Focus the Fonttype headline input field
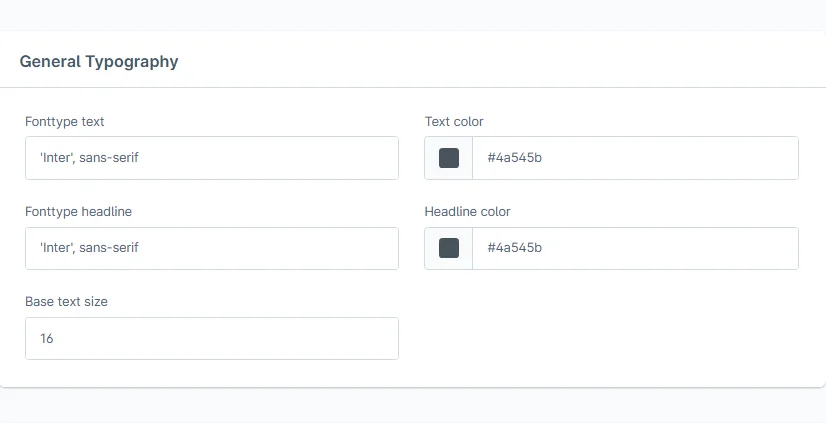The width and height of the screenshot is (826, 423). click(211, 248)
